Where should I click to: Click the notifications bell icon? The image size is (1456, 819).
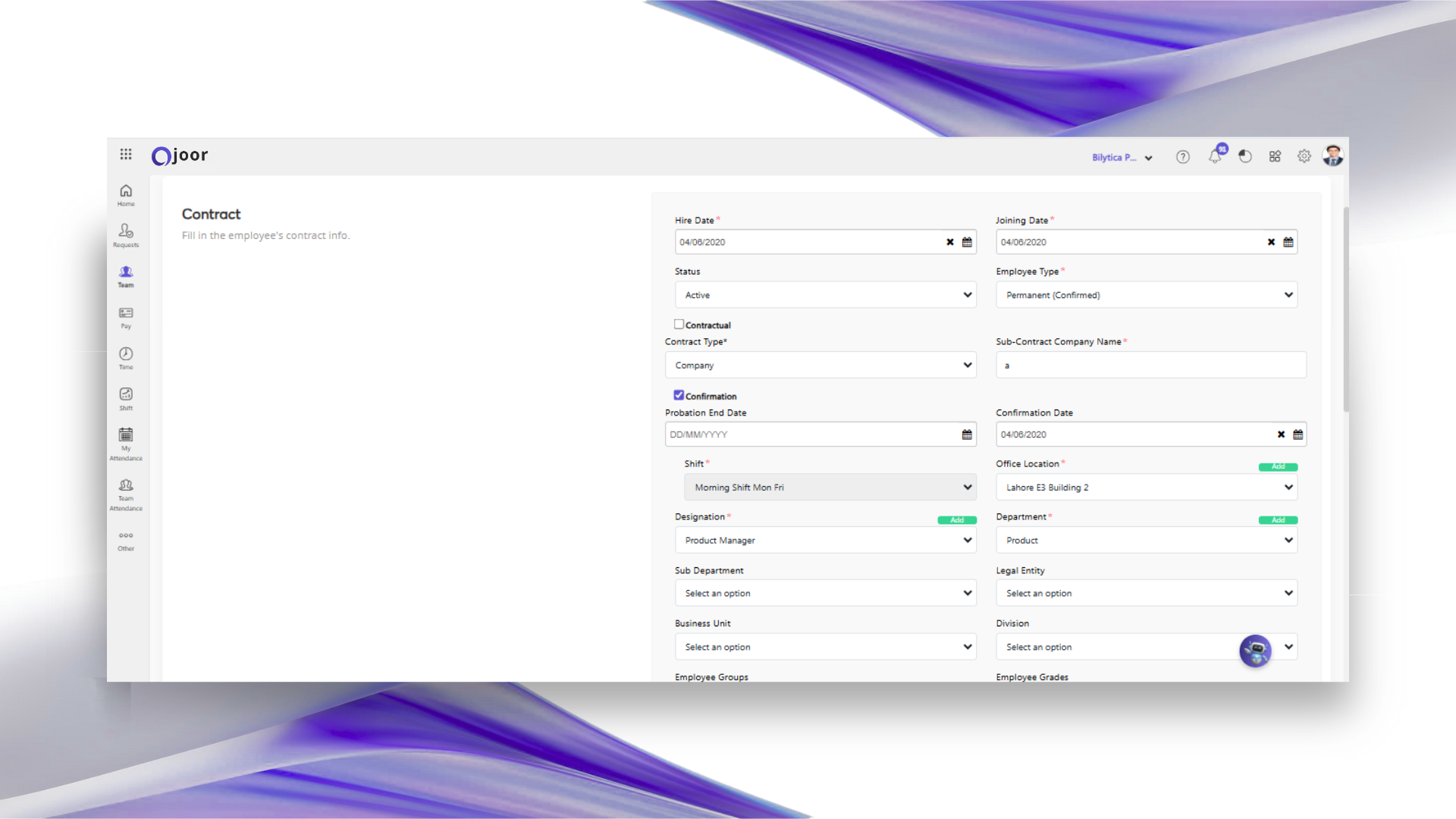coord(1215,156)
